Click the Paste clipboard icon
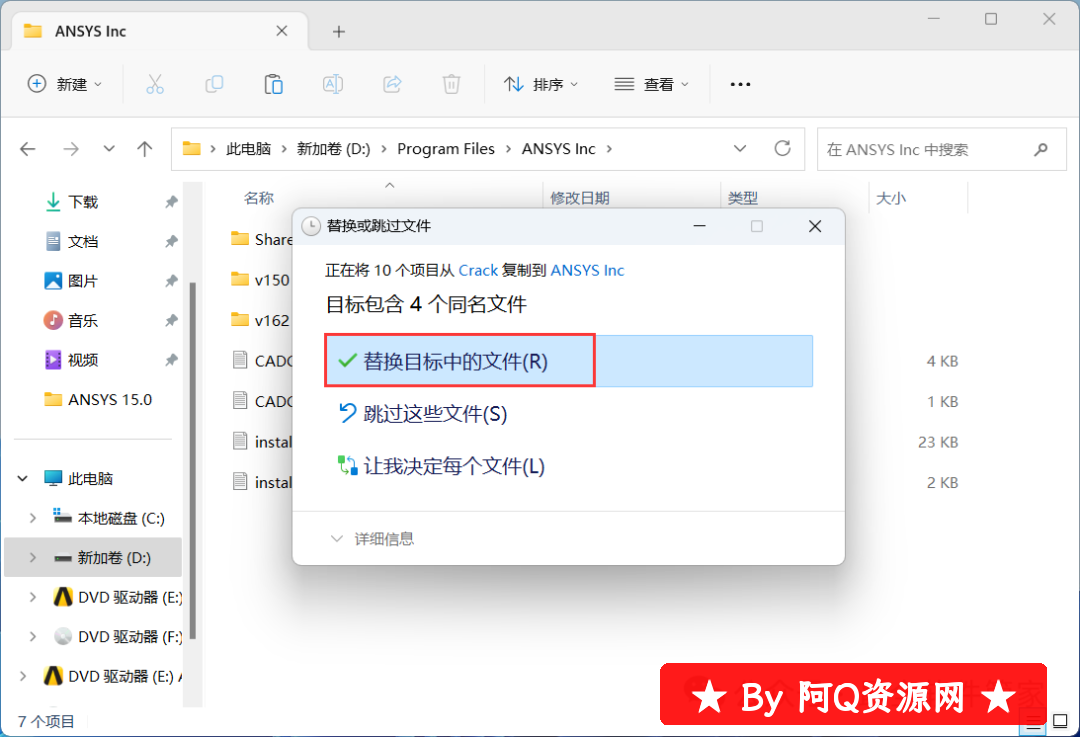The width and height of the screenshot is (1080, 737). coord(273,84)
